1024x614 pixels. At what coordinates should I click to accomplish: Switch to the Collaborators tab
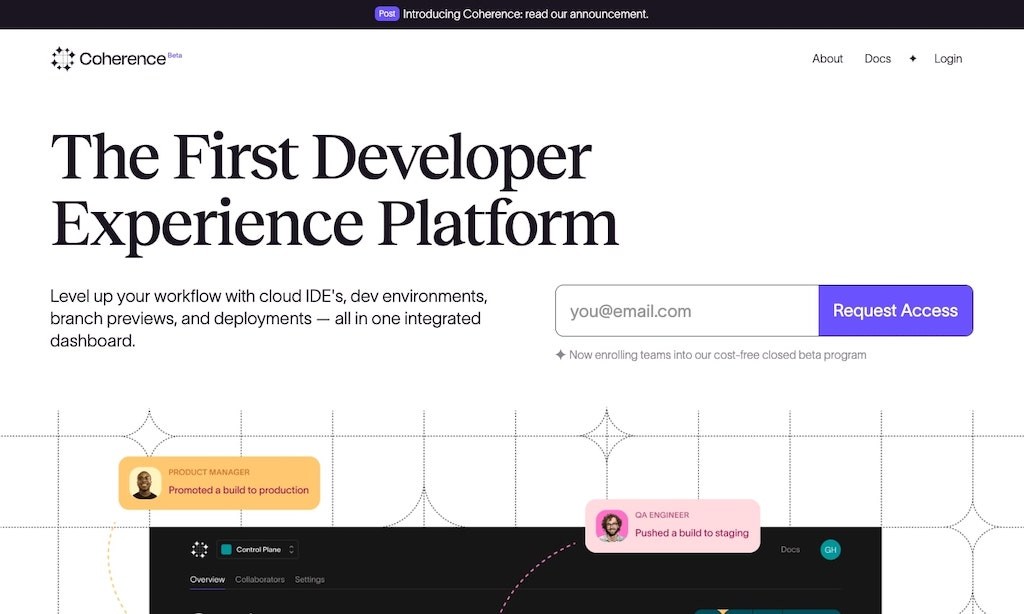click(x=260, y=579)
